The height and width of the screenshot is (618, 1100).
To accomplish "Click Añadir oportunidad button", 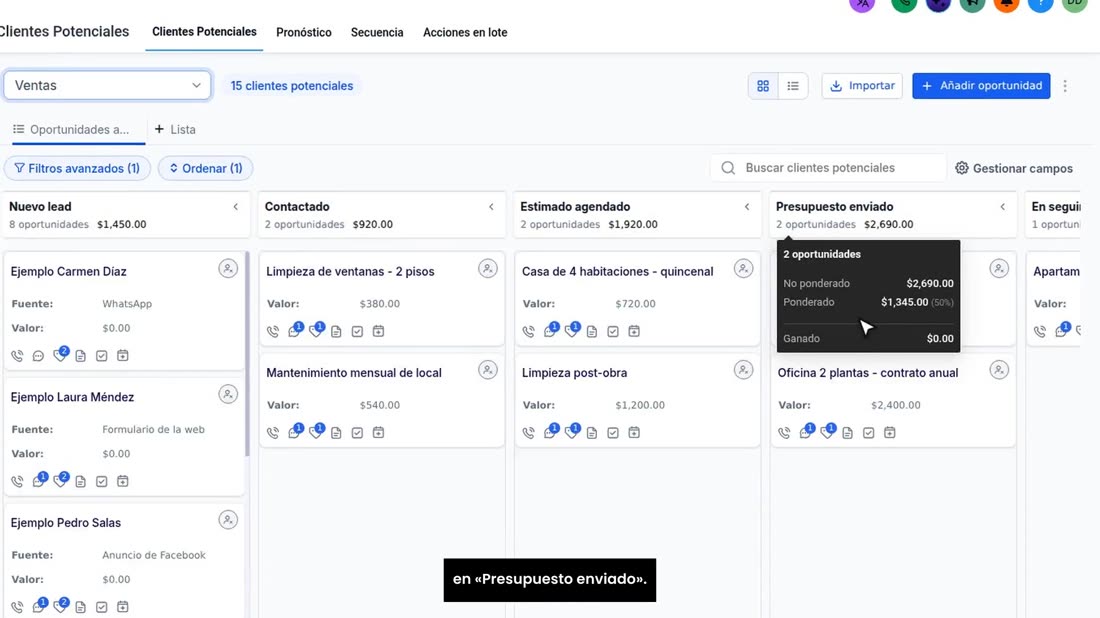I will click(x=981, y=86).
